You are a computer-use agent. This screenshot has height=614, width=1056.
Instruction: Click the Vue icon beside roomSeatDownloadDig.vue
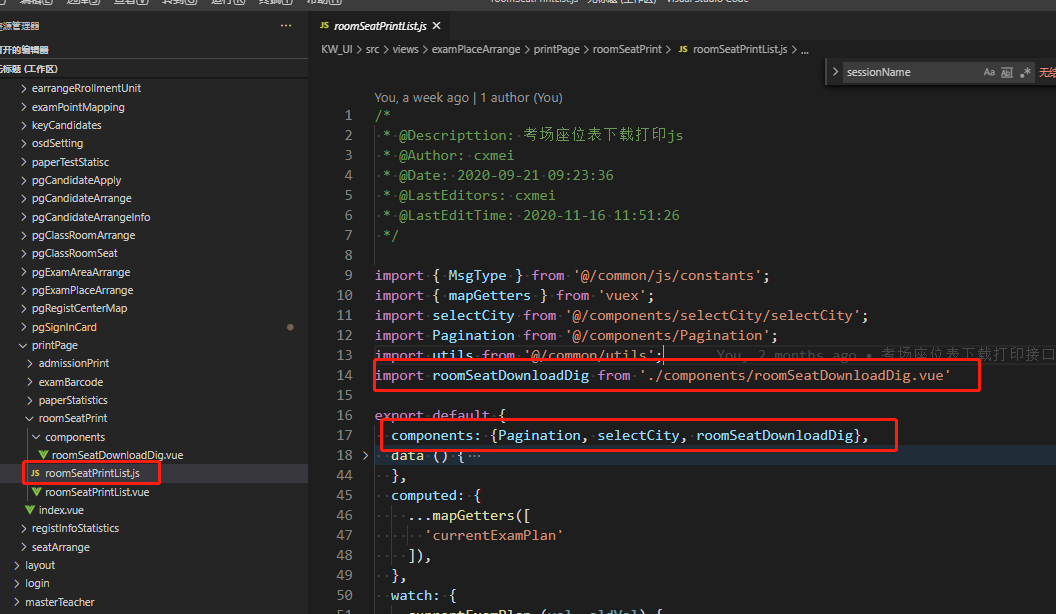tap(43, 455)
